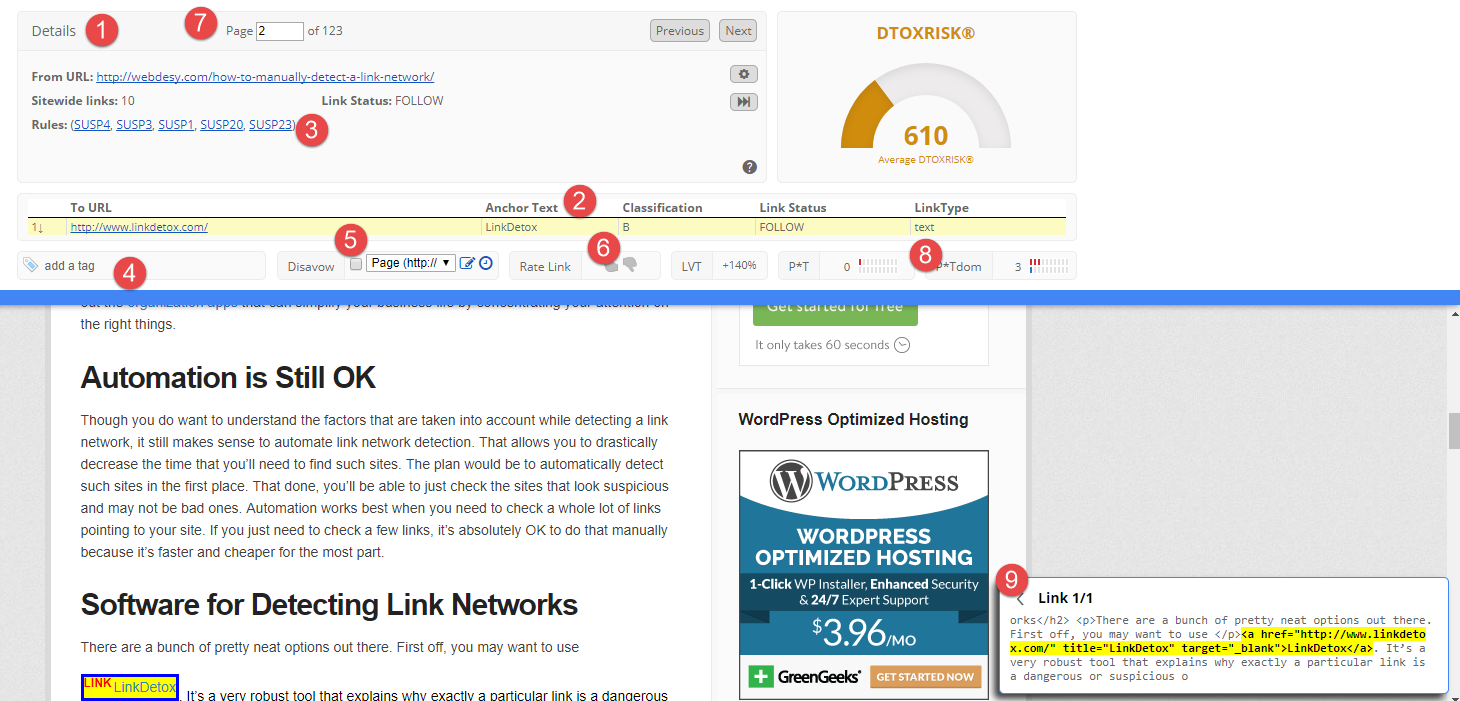Click the highlighted anchor HTML code snippet
Screen dimensions: 1460x701
pyautogui.click(x=1217, y=641)
